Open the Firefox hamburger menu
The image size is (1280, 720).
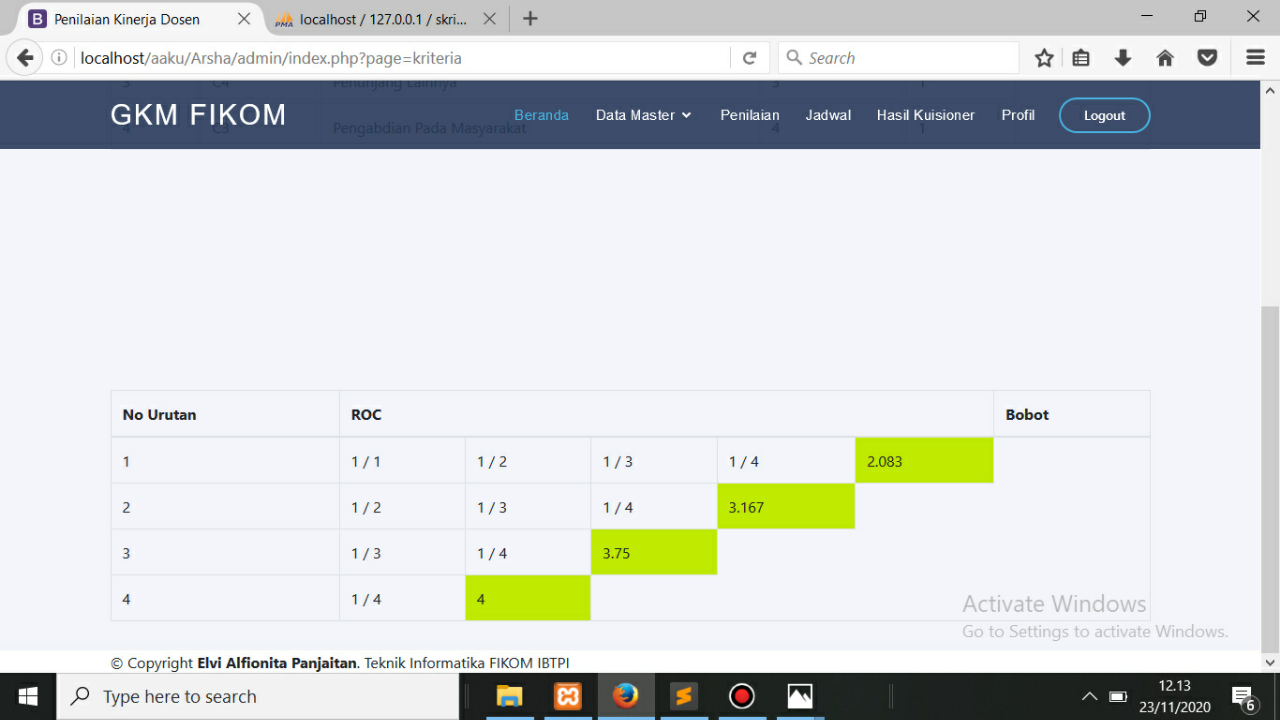[1255, 58]
